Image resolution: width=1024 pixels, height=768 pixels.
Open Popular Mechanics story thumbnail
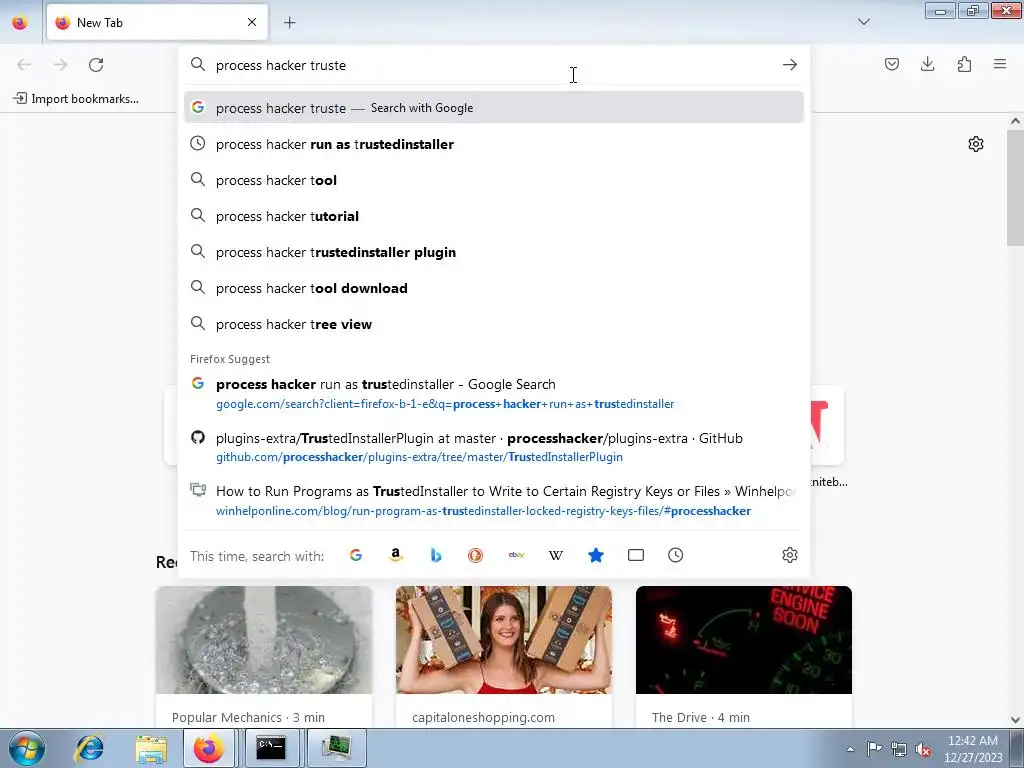tap(264, 640)
